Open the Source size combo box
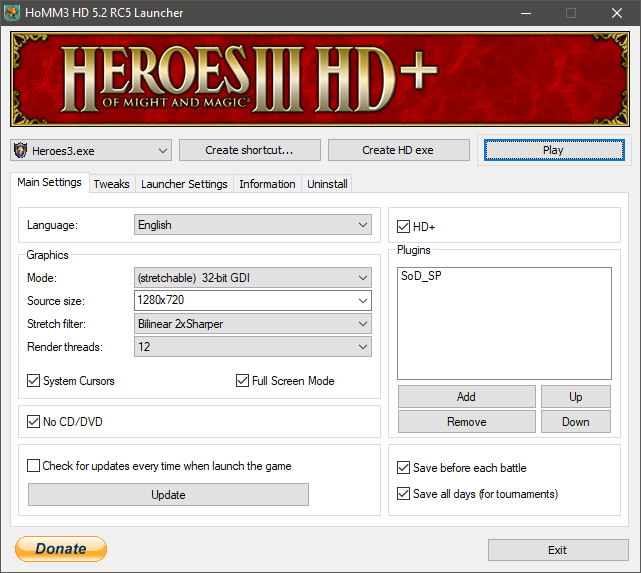 point(252,300)
